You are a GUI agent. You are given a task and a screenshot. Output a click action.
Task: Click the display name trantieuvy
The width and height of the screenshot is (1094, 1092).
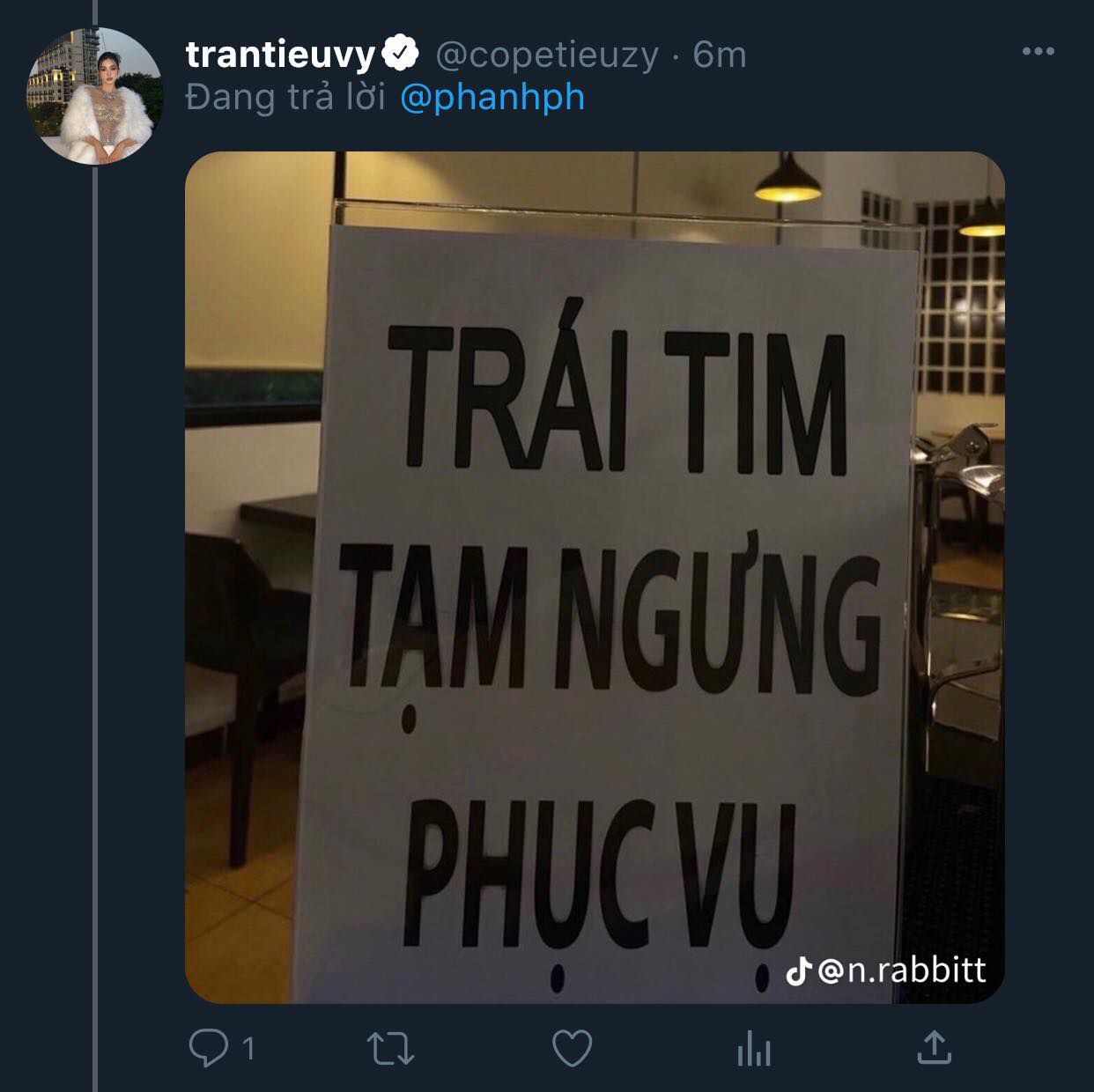281,55
